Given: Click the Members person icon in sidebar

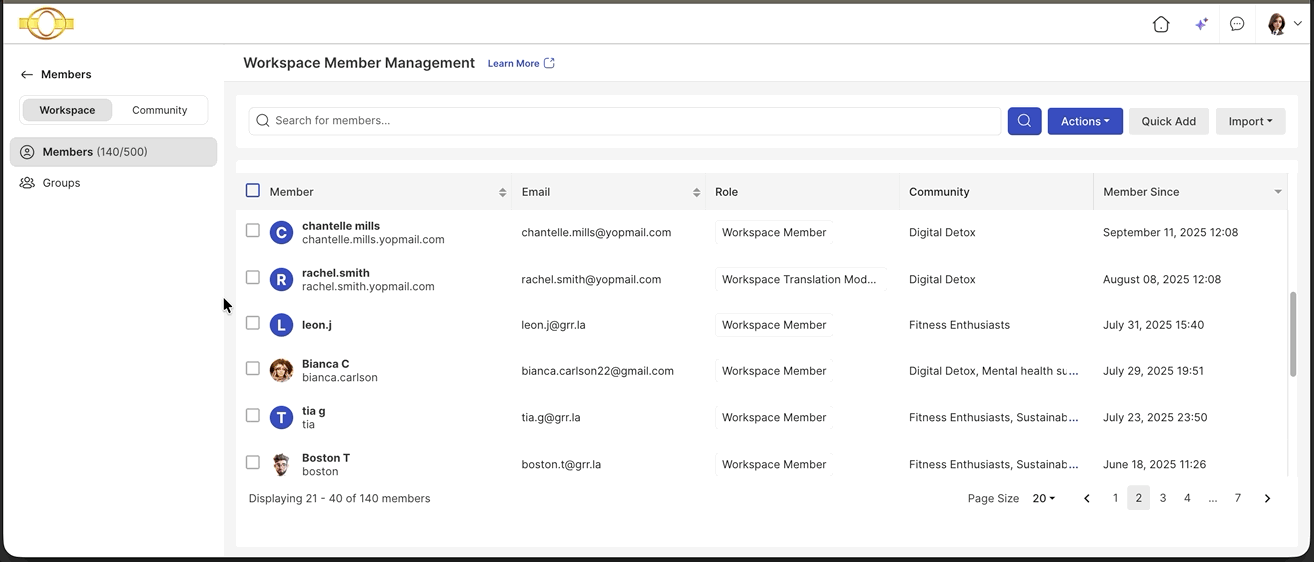Looking at the screenshot, I should click(x=27, y=152).
